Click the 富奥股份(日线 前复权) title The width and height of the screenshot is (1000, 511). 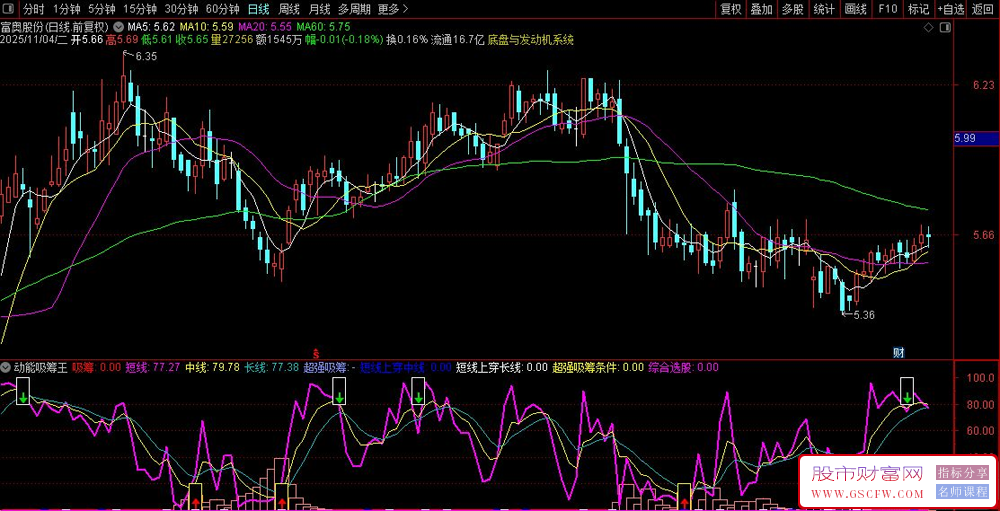tap(55, 27)
